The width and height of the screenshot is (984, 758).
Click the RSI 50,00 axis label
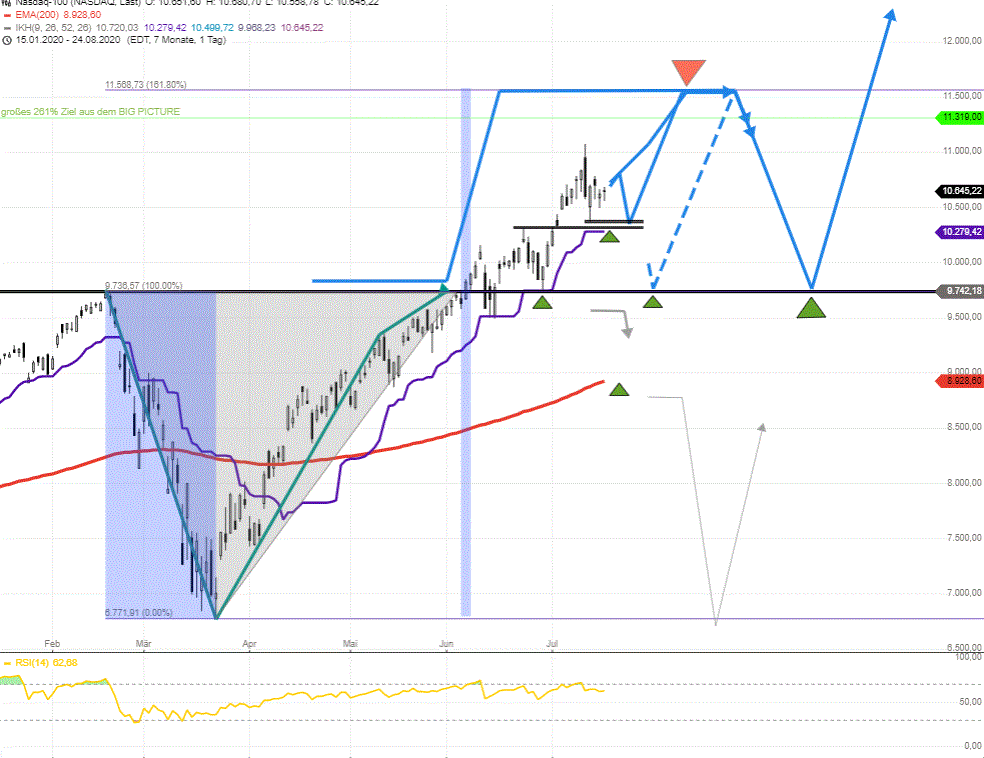(x=970, y=702)
